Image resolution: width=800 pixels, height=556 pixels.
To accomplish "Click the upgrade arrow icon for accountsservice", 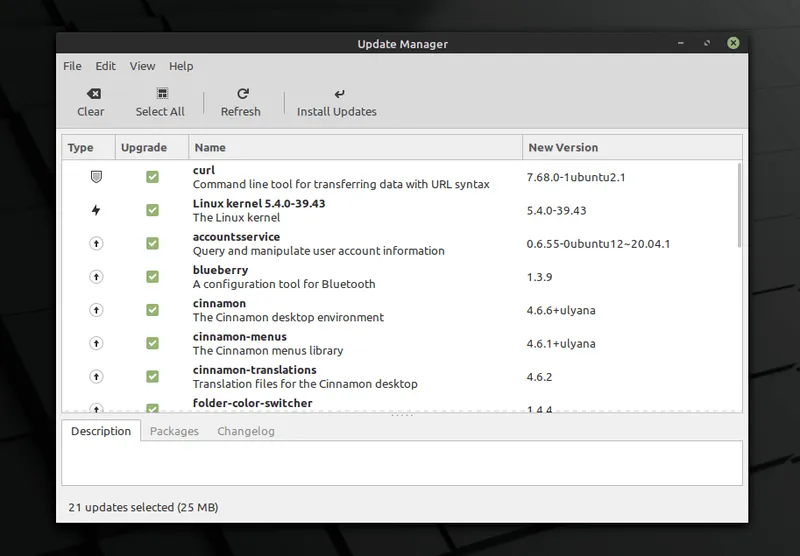I will pyautogui.click(x=97, y=243).
